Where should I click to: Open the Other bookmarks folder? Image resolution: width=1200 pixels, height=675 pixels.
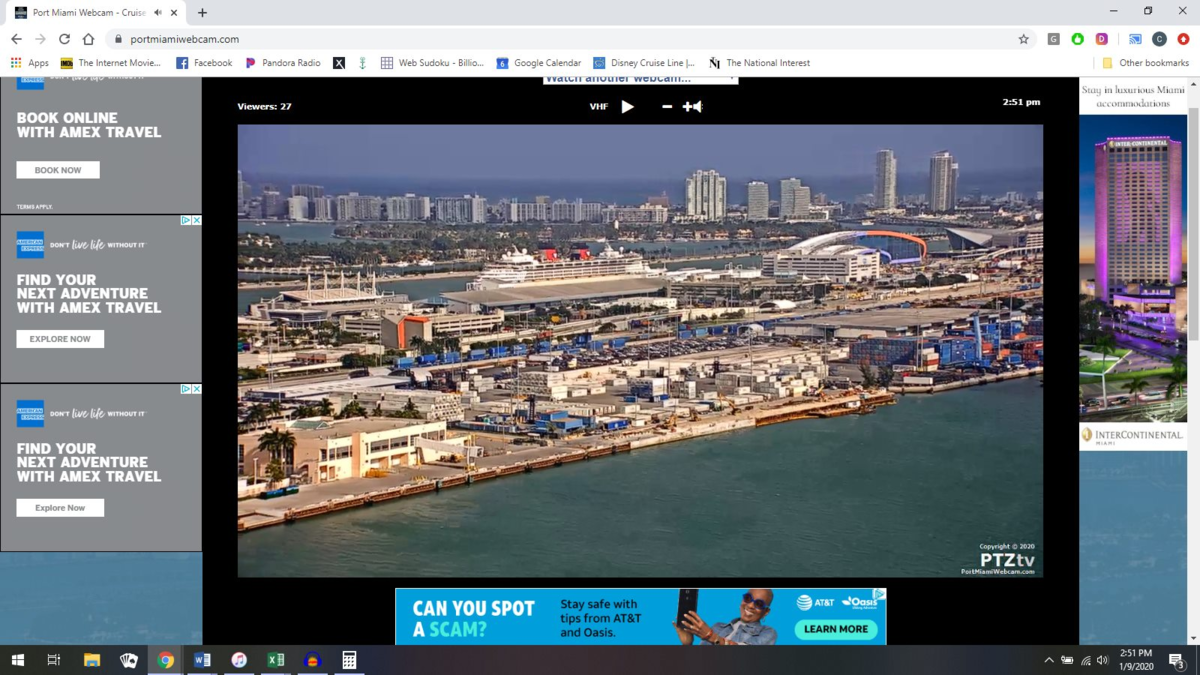[x=1145, y=63]
